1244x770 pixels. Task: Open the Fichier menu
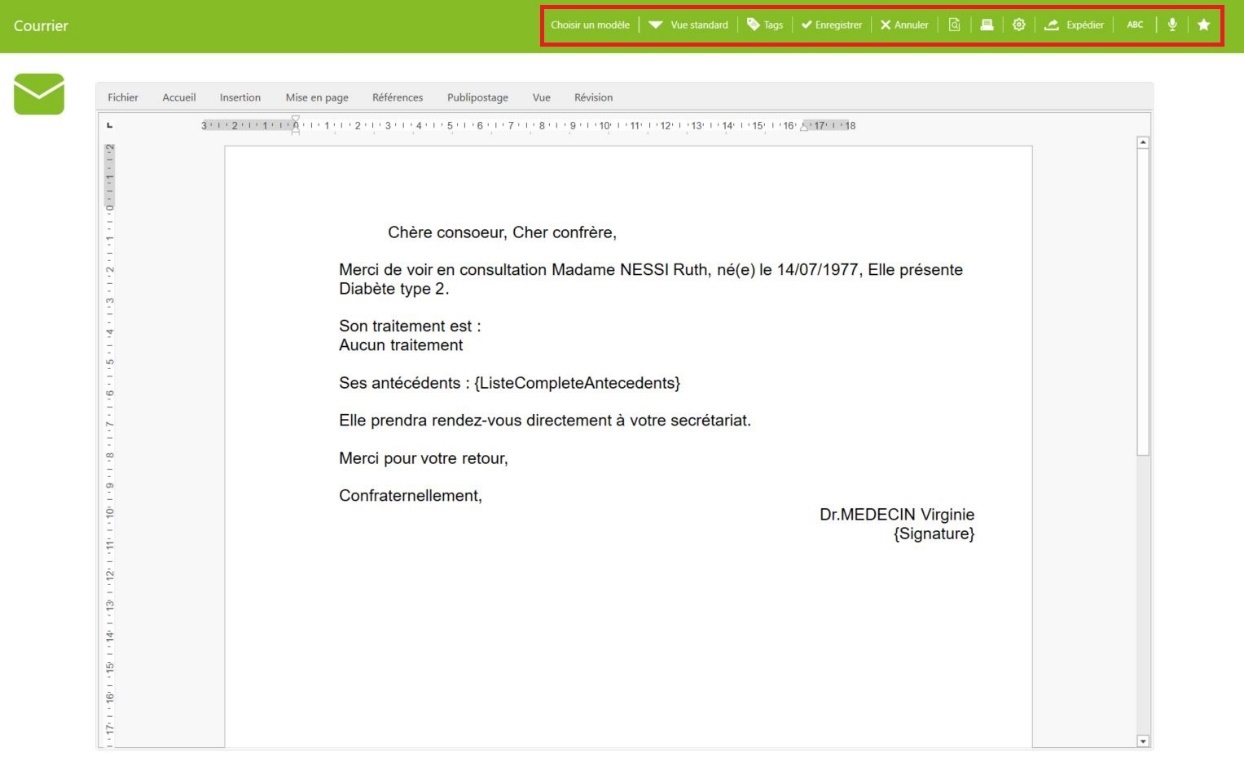tap(123, 97)
